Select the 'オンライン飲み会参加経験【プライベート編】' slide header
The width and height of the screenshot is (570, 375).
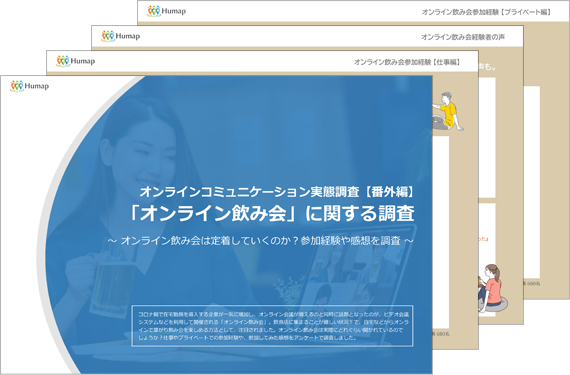pyautogui.click(x=486, y=12)
